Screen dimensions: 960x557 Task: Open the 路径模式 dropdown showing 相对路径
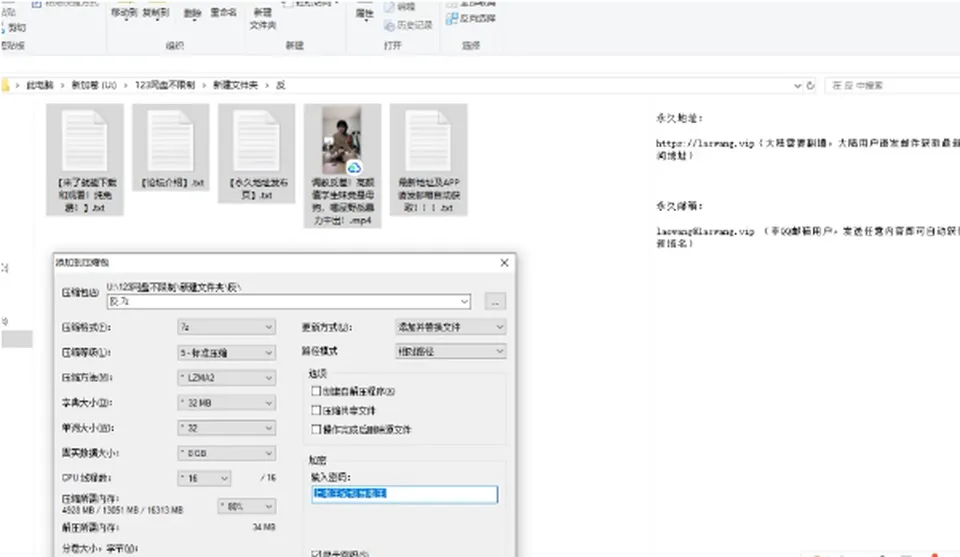click(451, 351)
